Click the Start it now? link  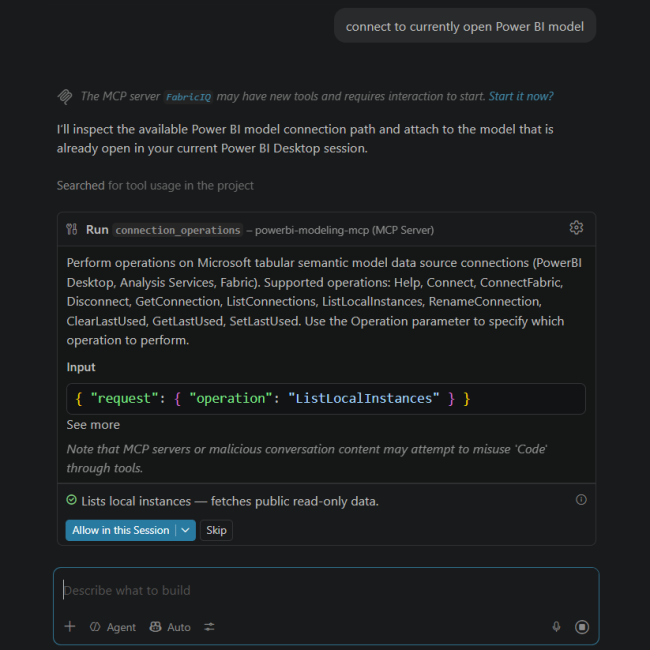pos(521,96)
